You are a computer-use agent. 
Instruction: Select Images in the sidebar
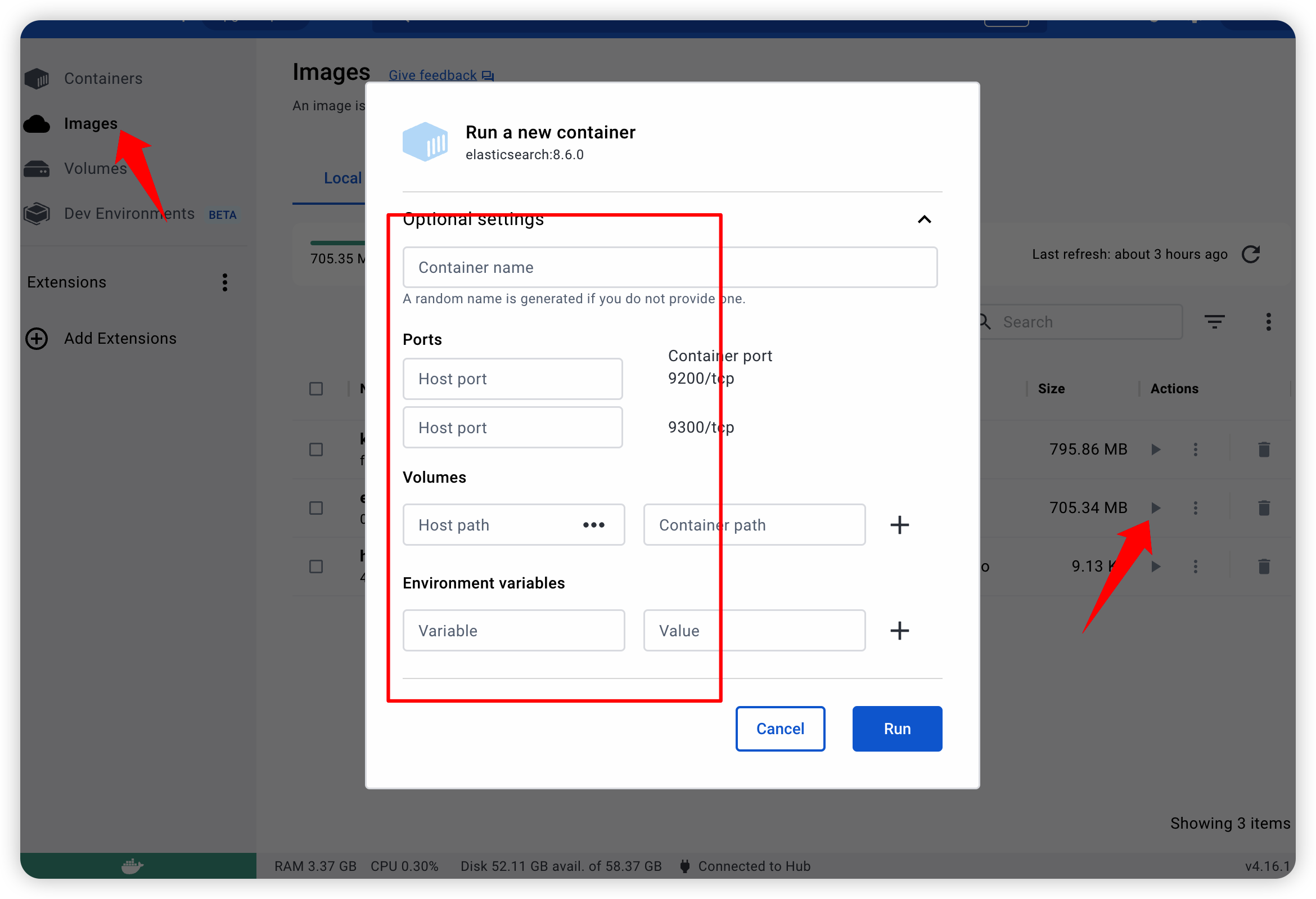tap(91, 124)
